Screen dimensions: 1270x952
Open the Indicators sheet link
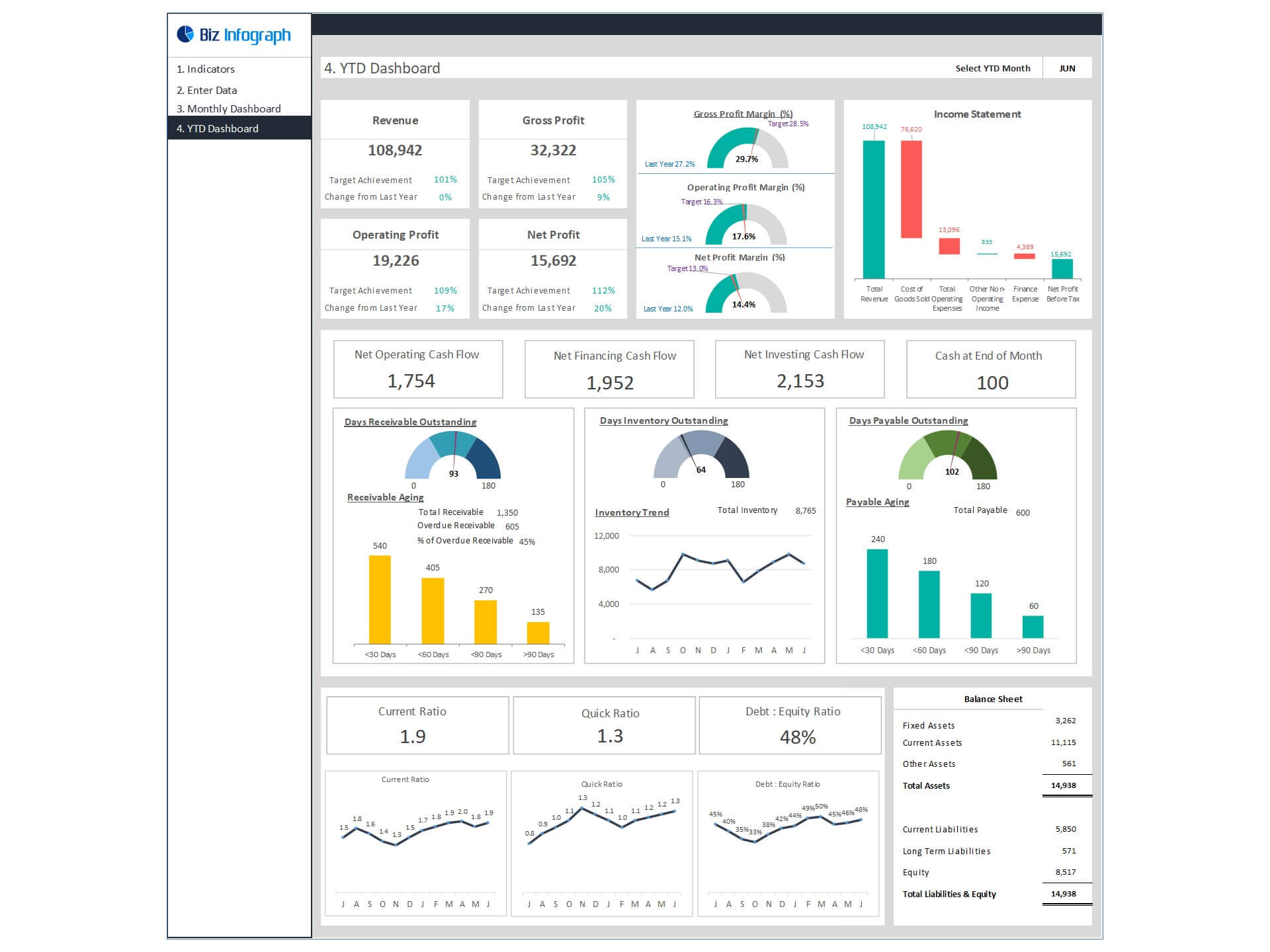pyautogui.click(x=206, y=69)
